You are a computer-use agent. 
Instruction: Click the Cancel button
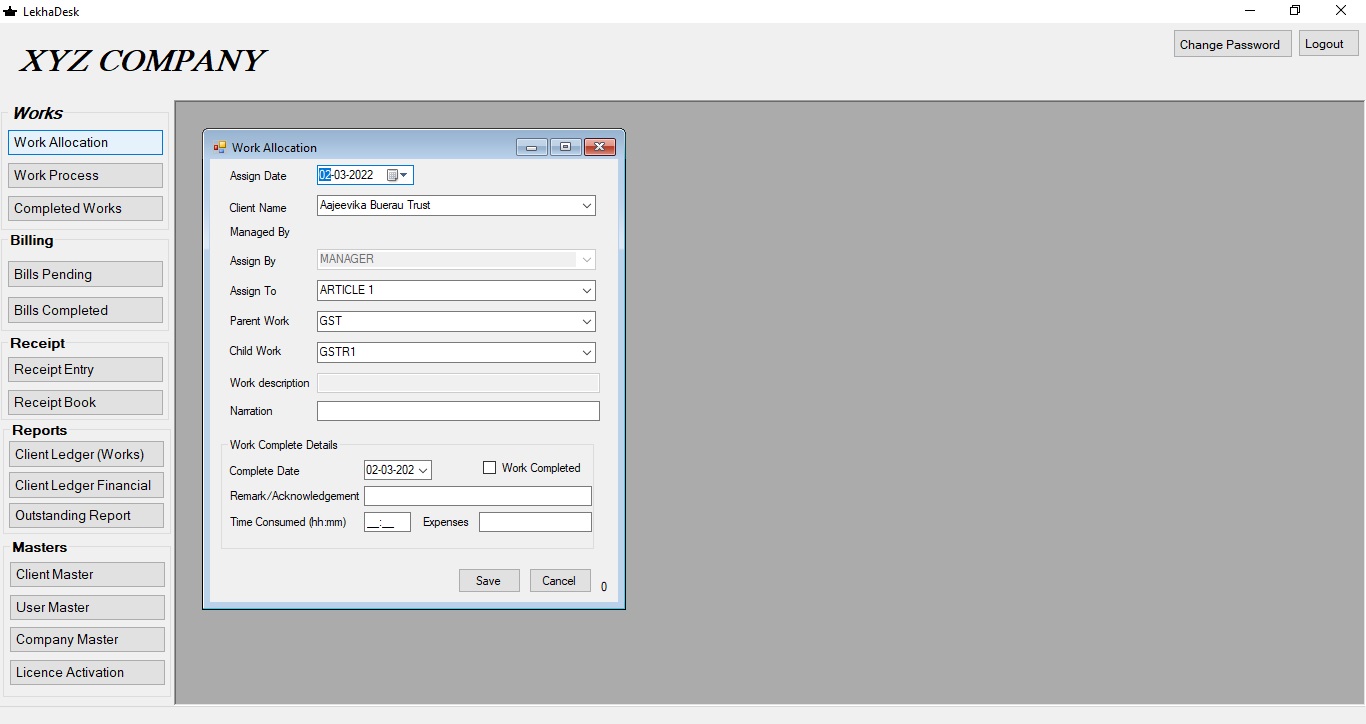pos(560,581)
